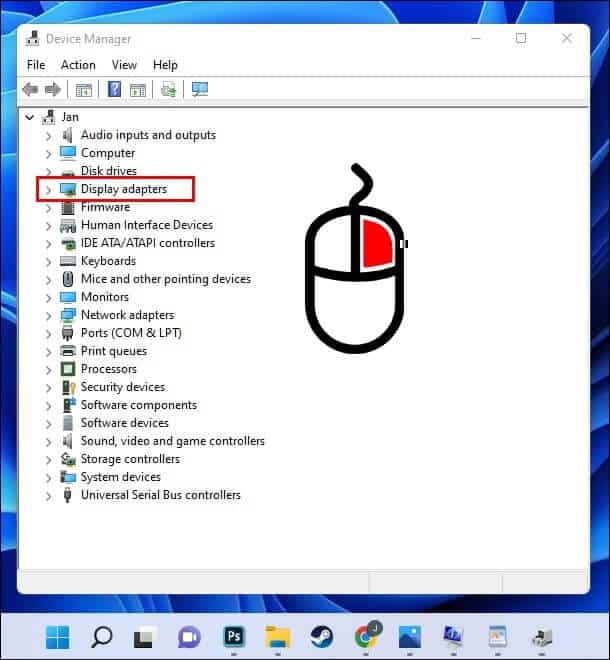
Task: Select the "Disk drives" label
Action: pos(109,171)
